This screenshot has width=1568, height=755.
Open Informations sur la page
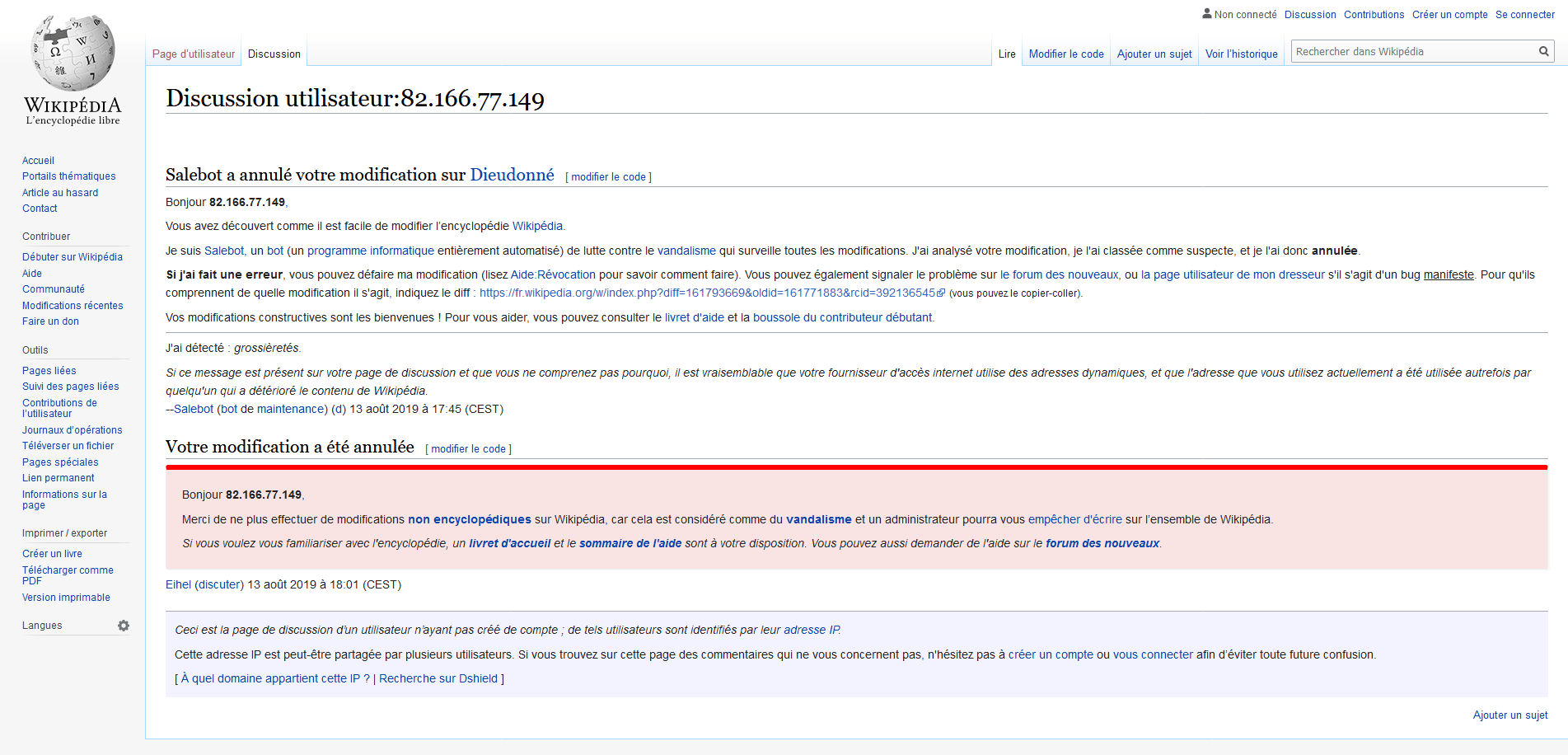[64, 499]
